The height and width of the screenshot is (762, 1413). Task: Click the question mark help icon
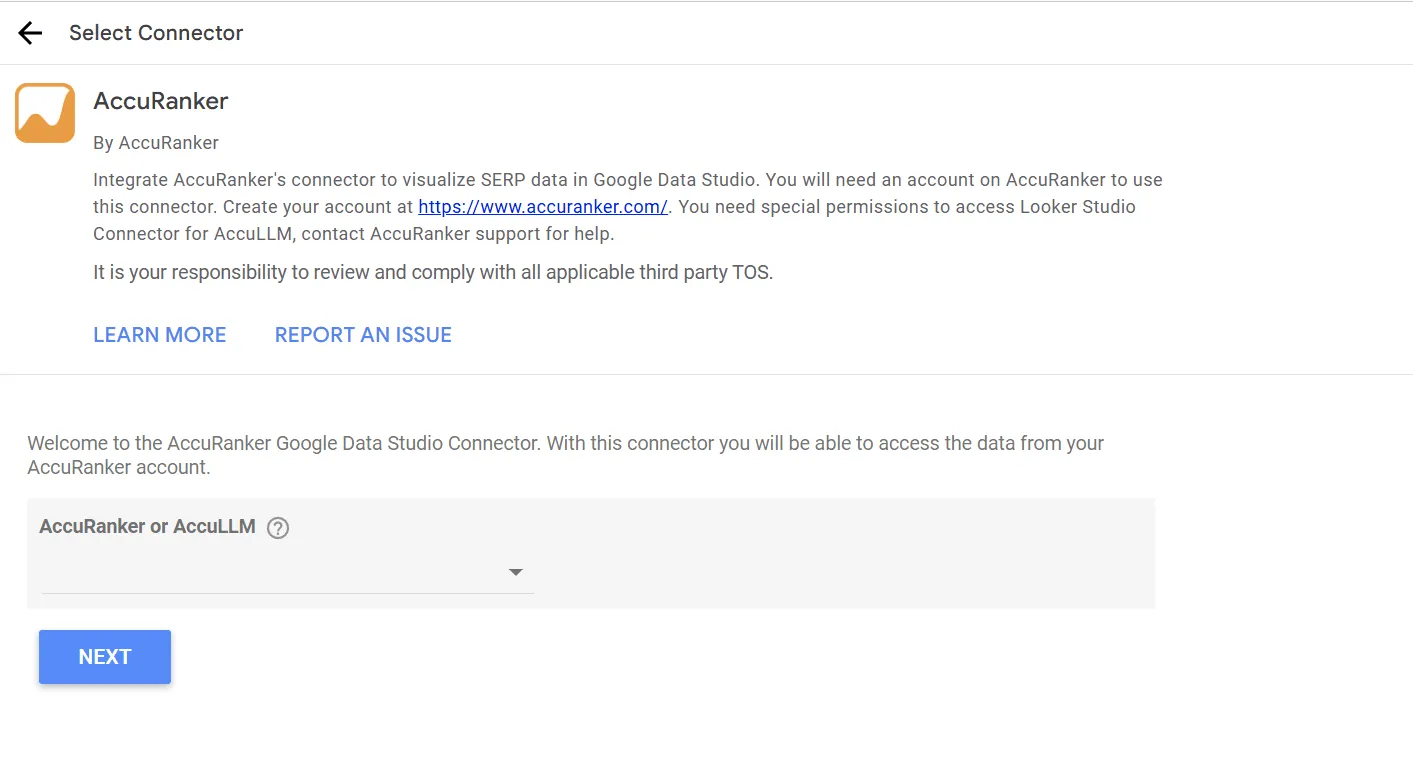(278, 528)
